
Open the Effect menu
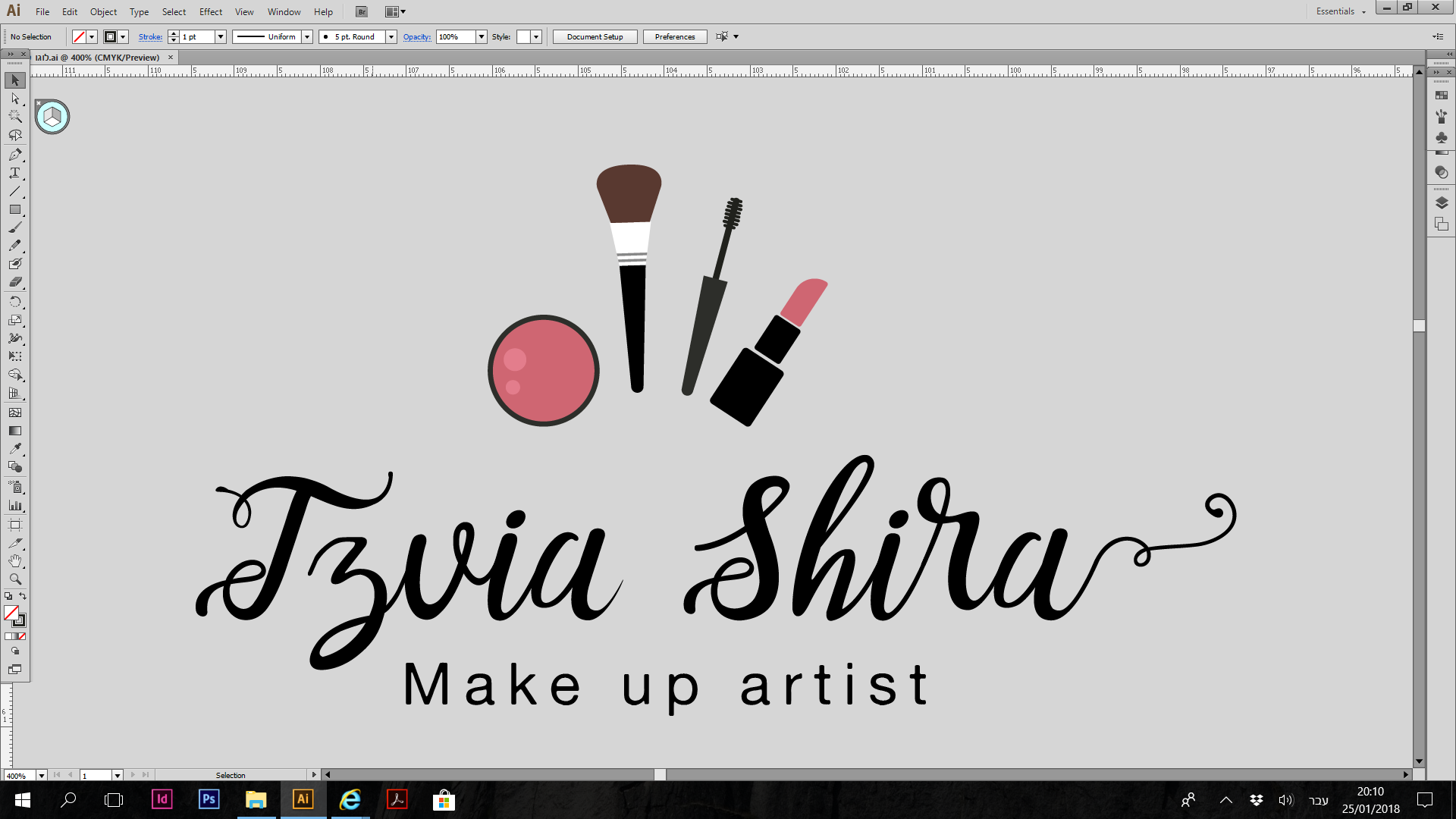pos(210,11)
